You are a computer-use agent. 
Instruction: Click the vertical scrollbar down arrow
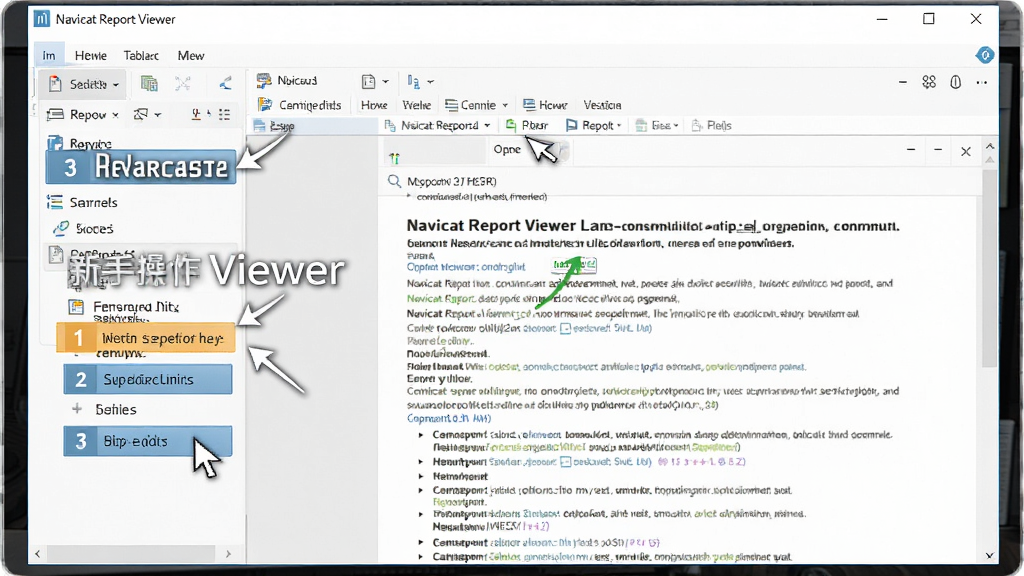pos(989,556)
